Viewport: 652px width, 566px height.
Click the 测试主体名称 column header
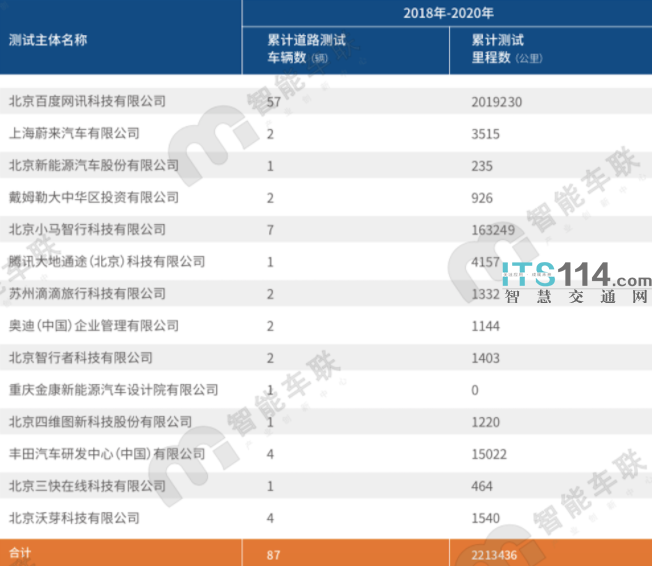tap(48, 40)
